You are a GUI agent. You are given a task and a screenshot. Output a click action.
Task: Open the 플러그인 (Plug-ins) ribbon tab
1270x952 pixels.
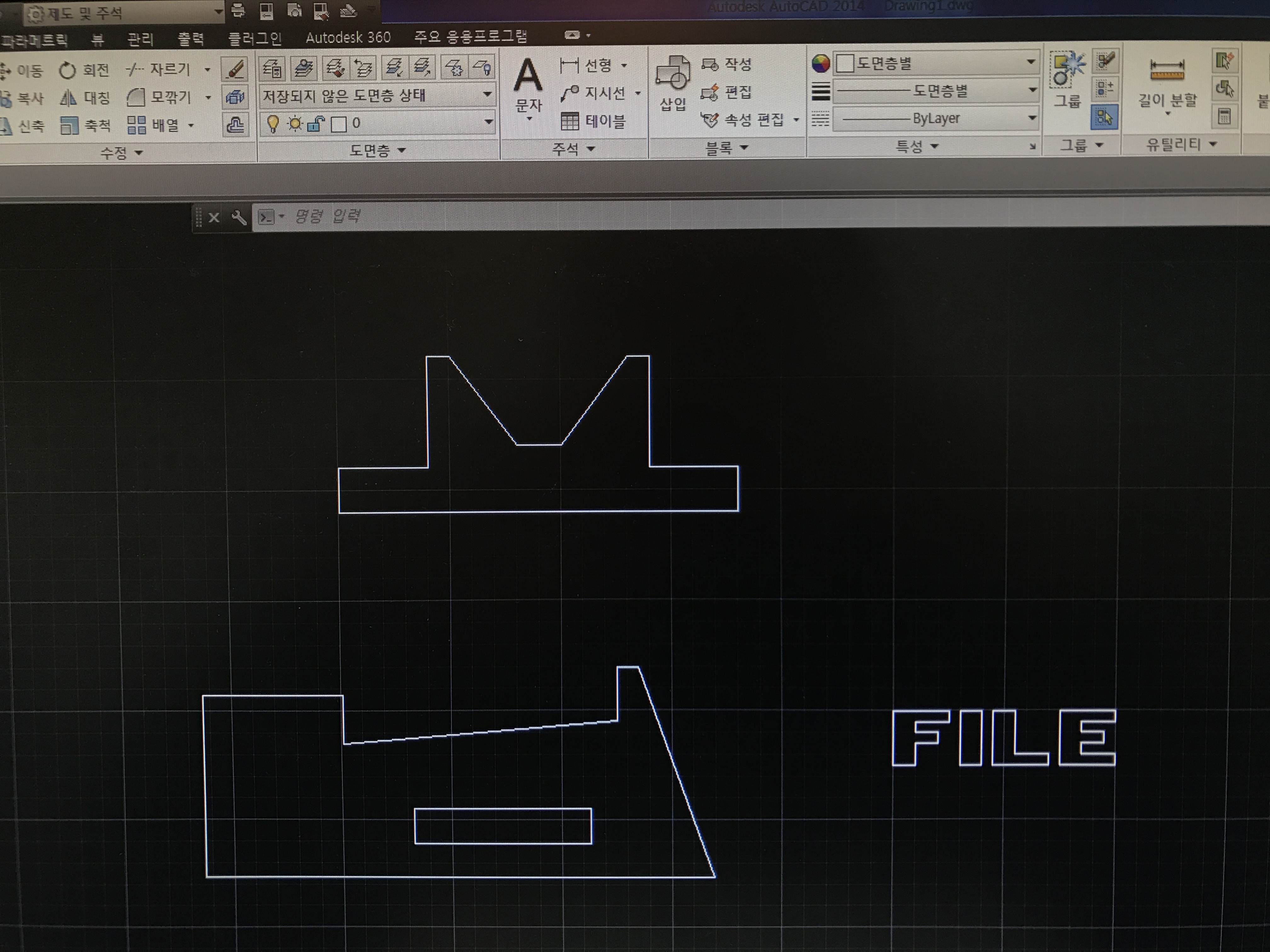(x=255, y=38)
